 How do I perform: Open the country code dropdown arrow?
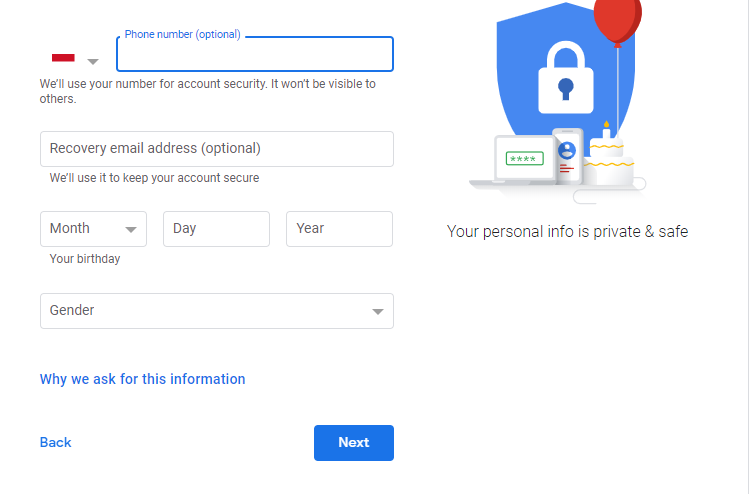coord(93,62)
